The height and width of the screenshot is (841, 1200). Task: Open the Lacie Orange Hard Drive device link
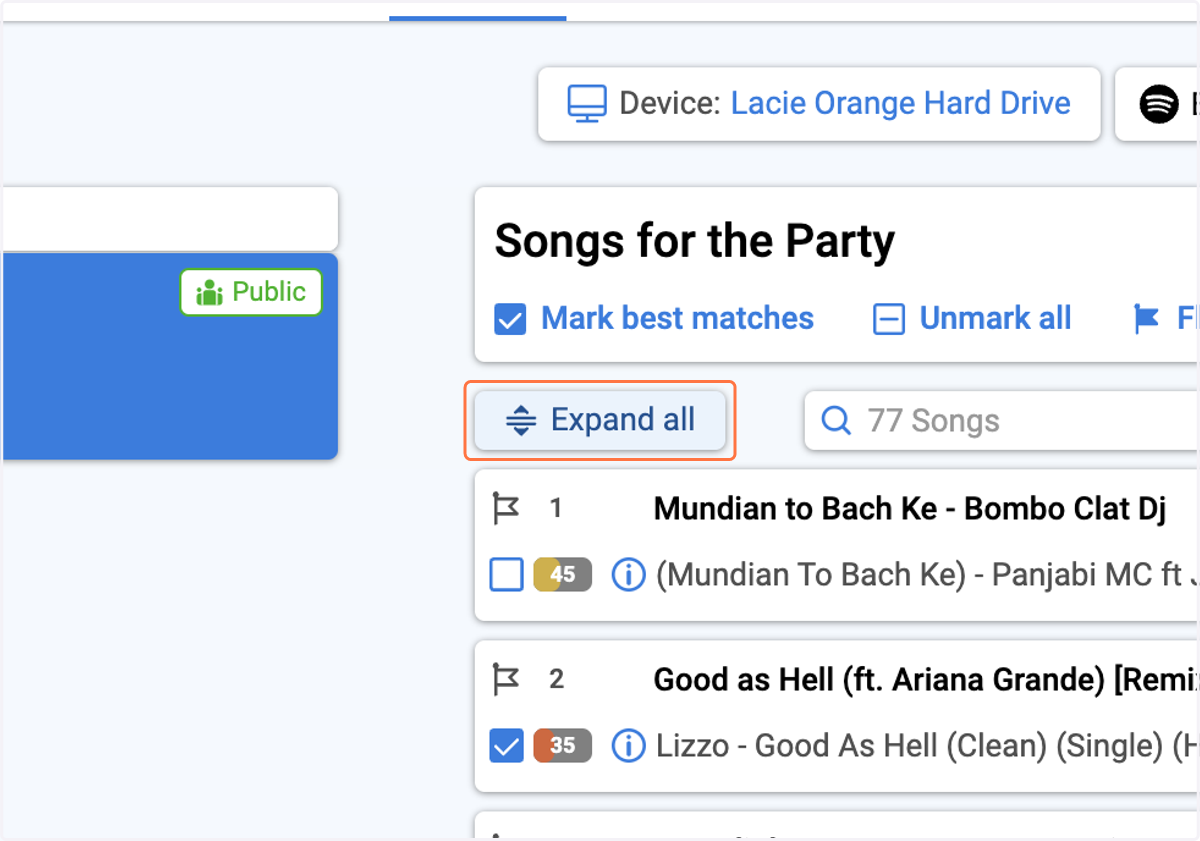coord(901,103)
